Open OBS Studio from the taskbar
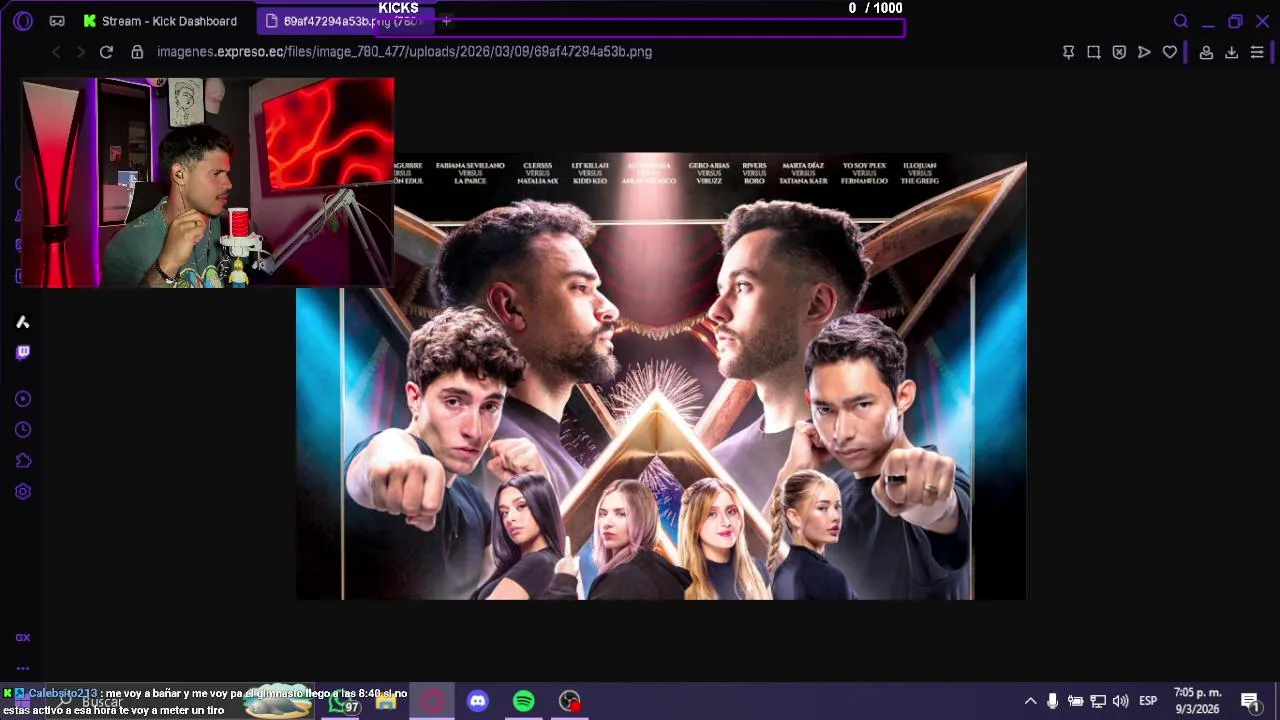 (570, 702)
